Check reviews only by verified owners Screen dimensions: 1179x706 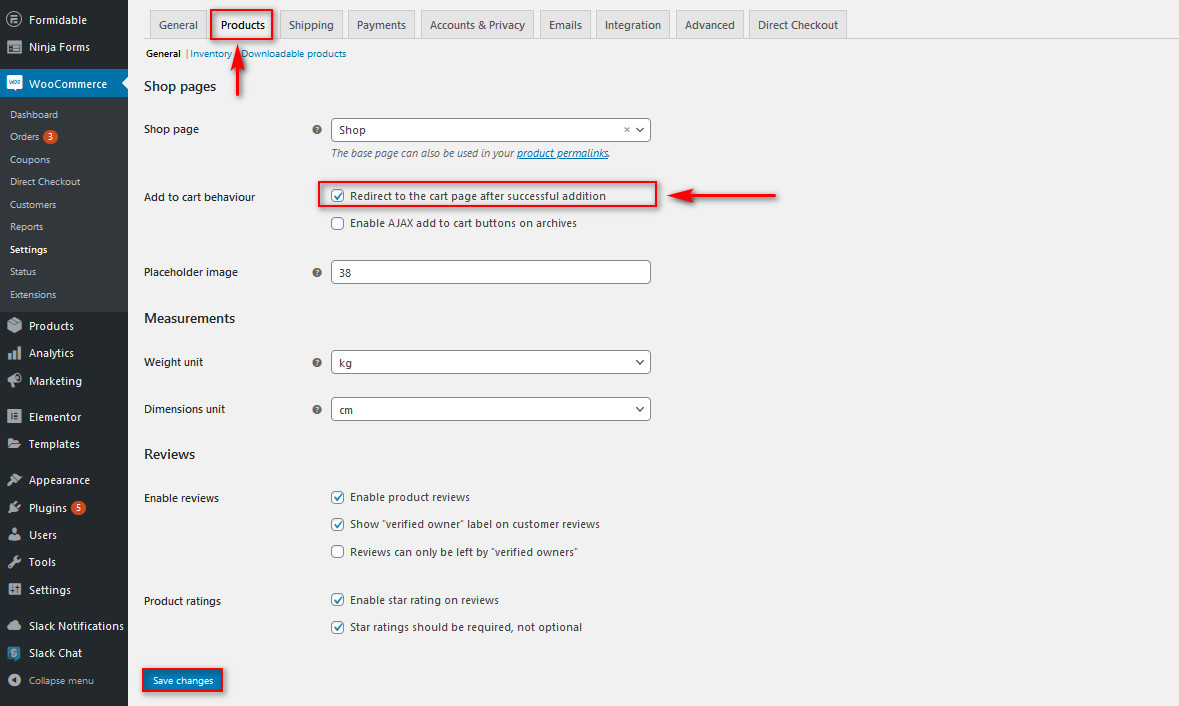click(x=338, y=552)
